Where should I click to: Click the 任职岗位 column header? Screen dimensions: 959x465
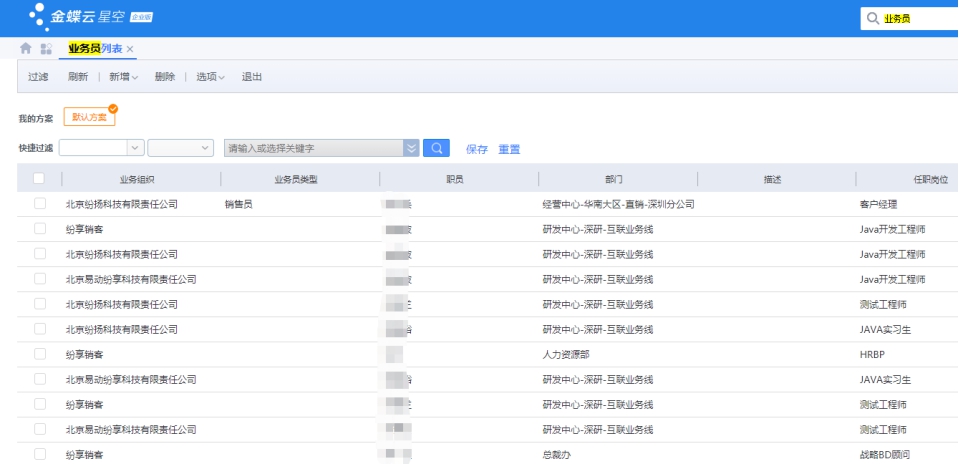pyautogui.click(x=930, y=180)
